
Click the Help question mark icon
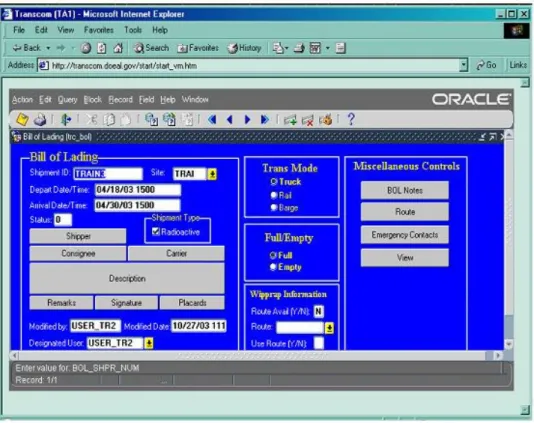[x=351, y=120]
